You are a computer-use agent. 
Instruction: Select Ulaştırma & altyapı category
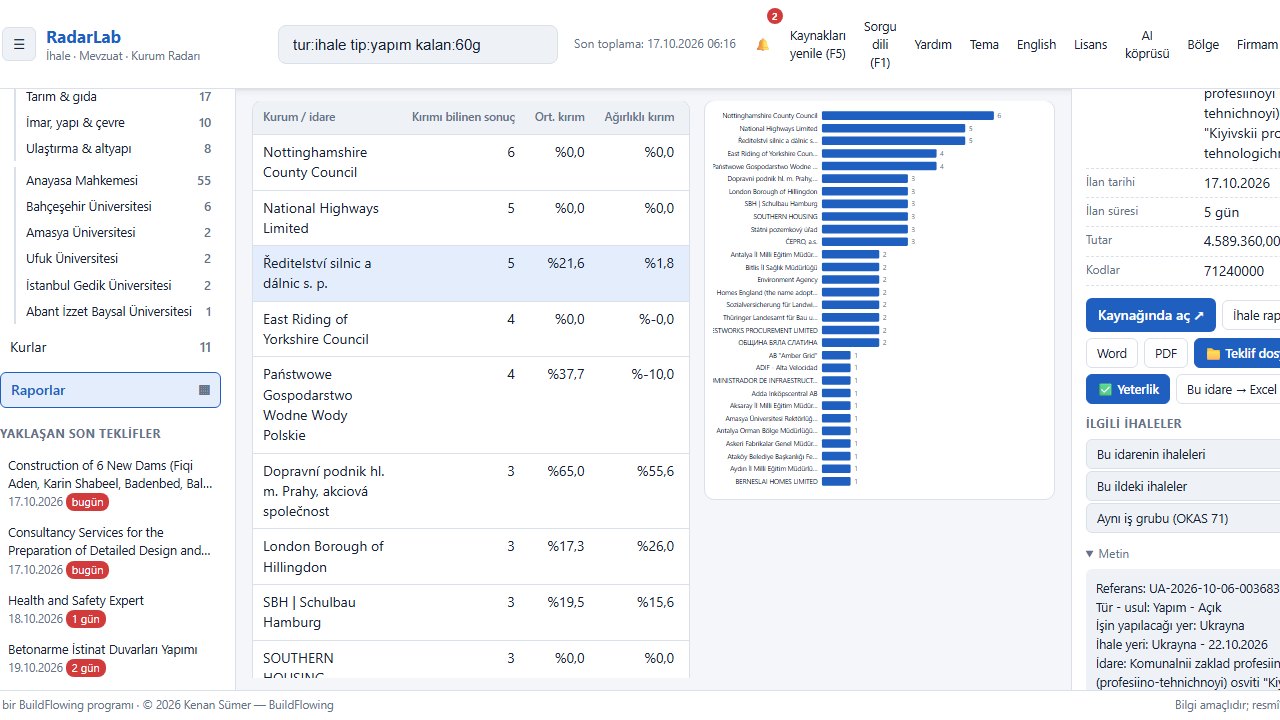click(x=118, y=149)
